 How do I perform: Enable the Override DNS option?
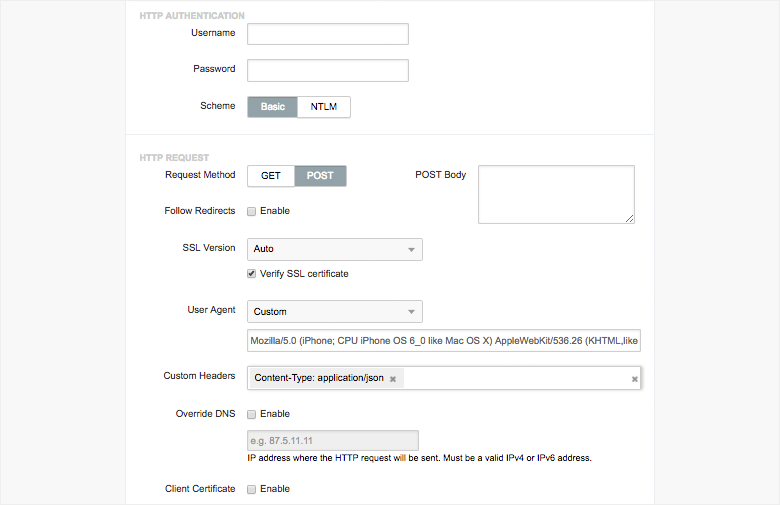[252, 414]
